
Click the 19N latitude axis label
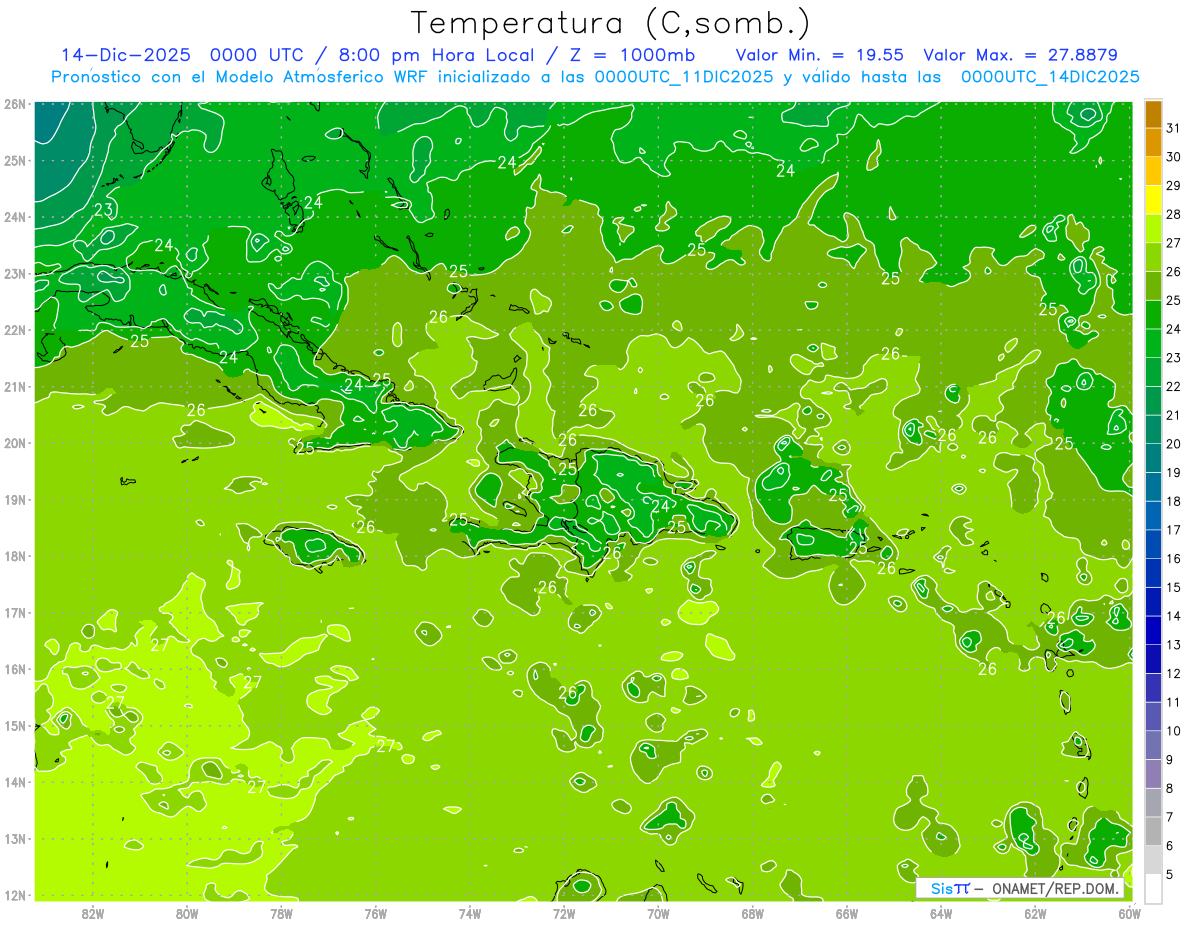15,500
